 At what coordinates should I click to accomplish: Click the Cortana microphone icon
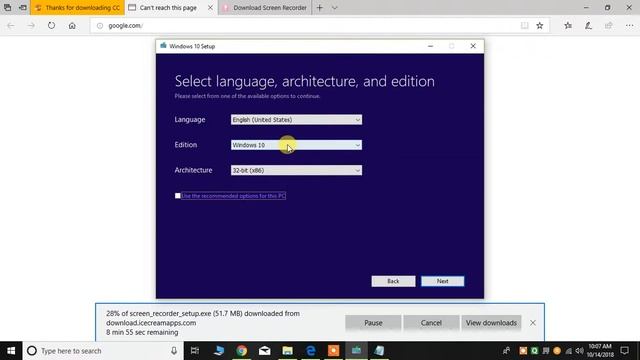[x=174, y=351]
